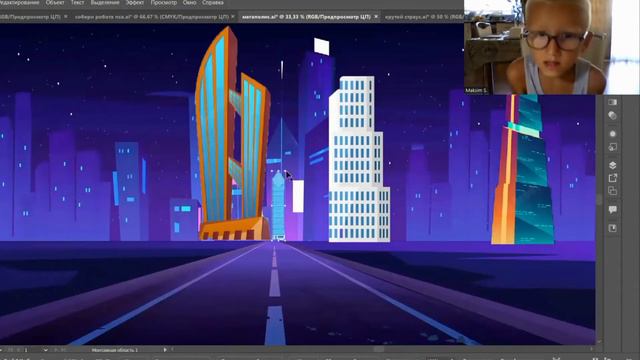640x360 pixels.
Task: Click the Монтажная область 1 status text
Action: pyautogui.click(x=115, y=350)
